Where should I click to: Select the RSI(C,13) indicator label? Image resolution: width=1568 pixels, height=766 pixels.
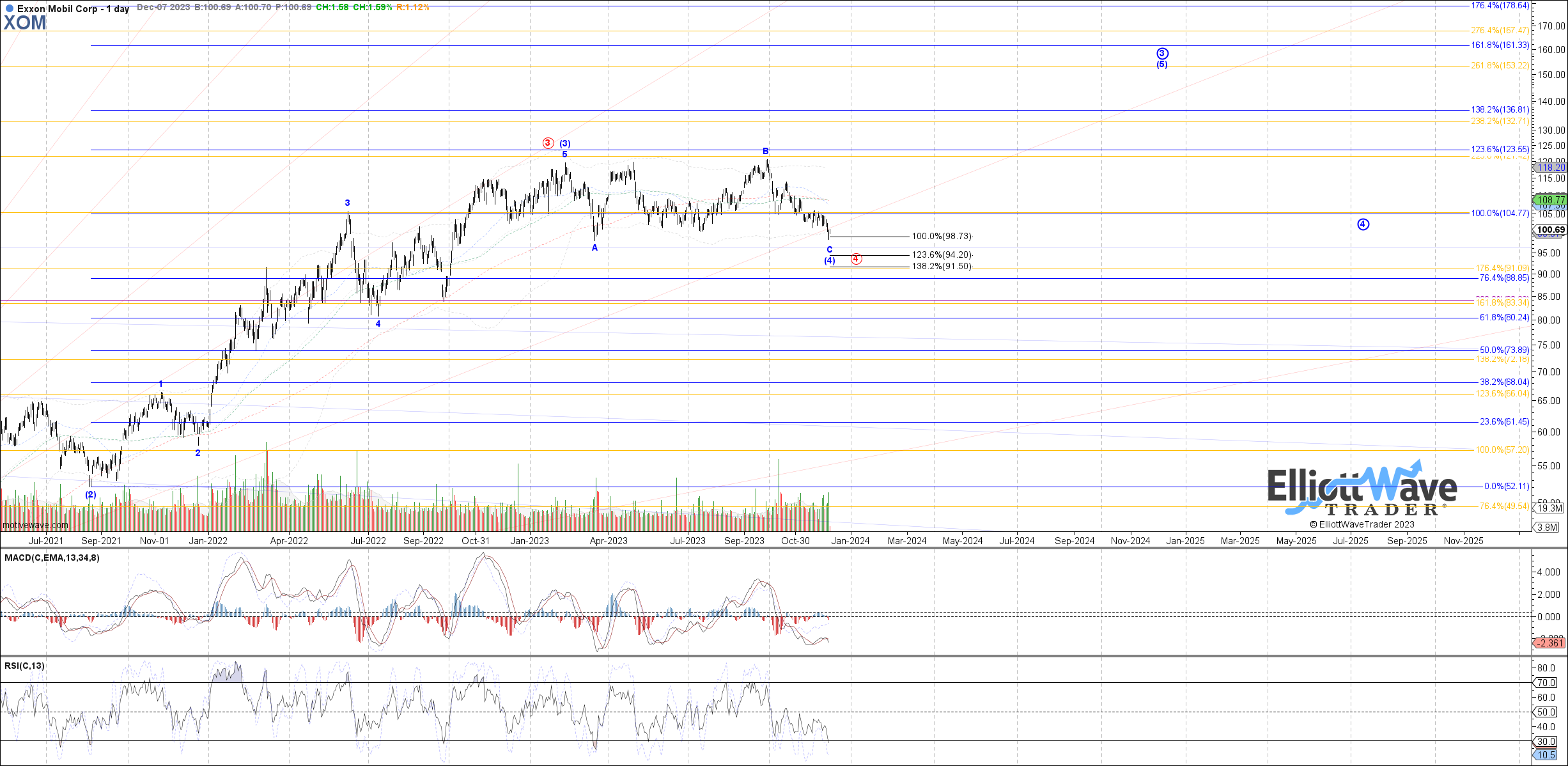pos(24,666)
